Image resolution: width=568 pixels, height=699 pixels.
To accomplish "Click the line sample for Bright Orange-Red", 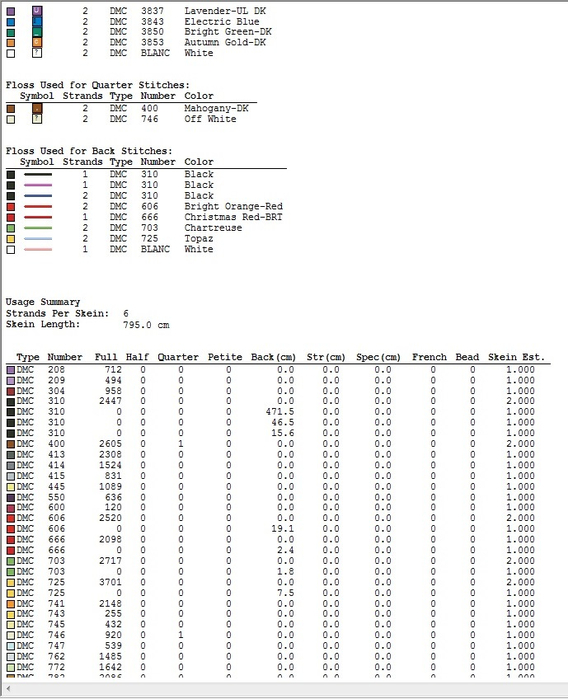I will [38, 206].
